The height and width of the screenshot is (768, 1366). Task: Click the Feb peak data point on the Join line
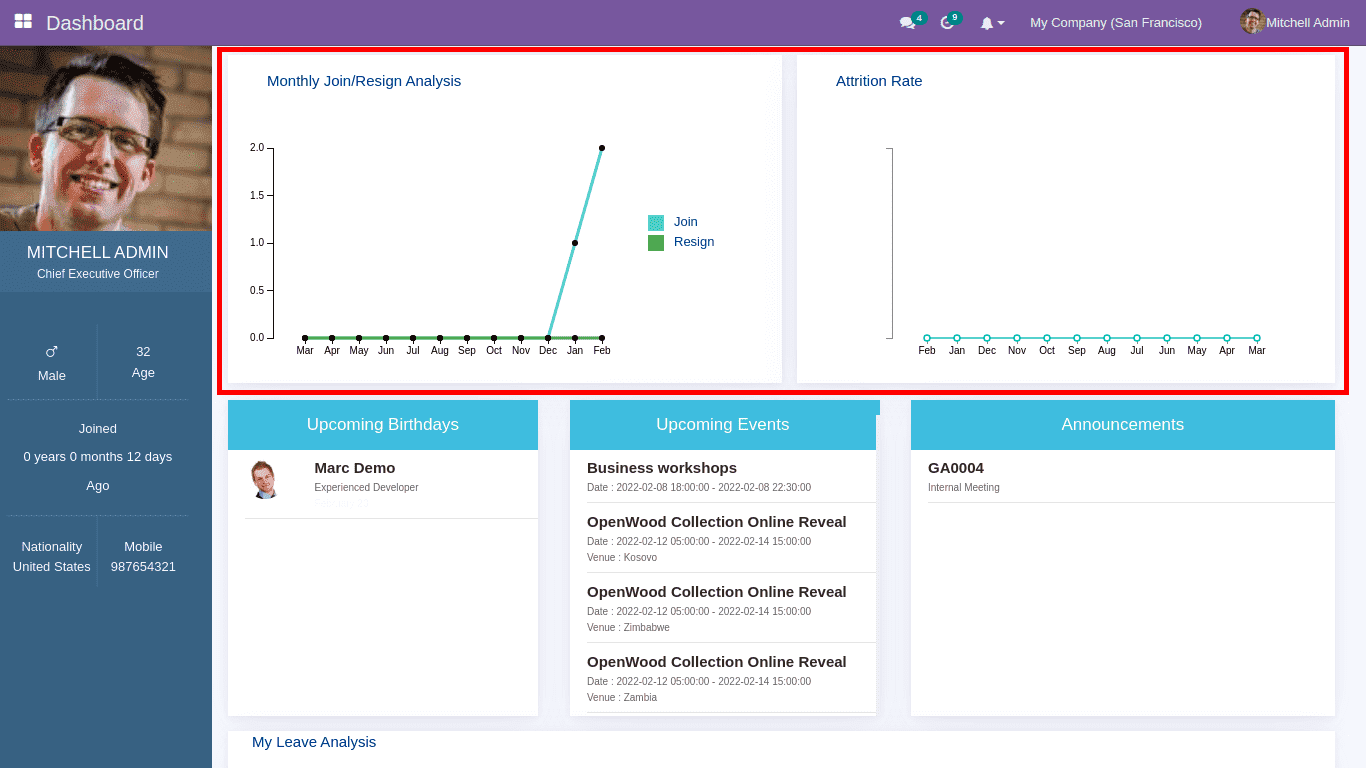[x=601, y=147]
